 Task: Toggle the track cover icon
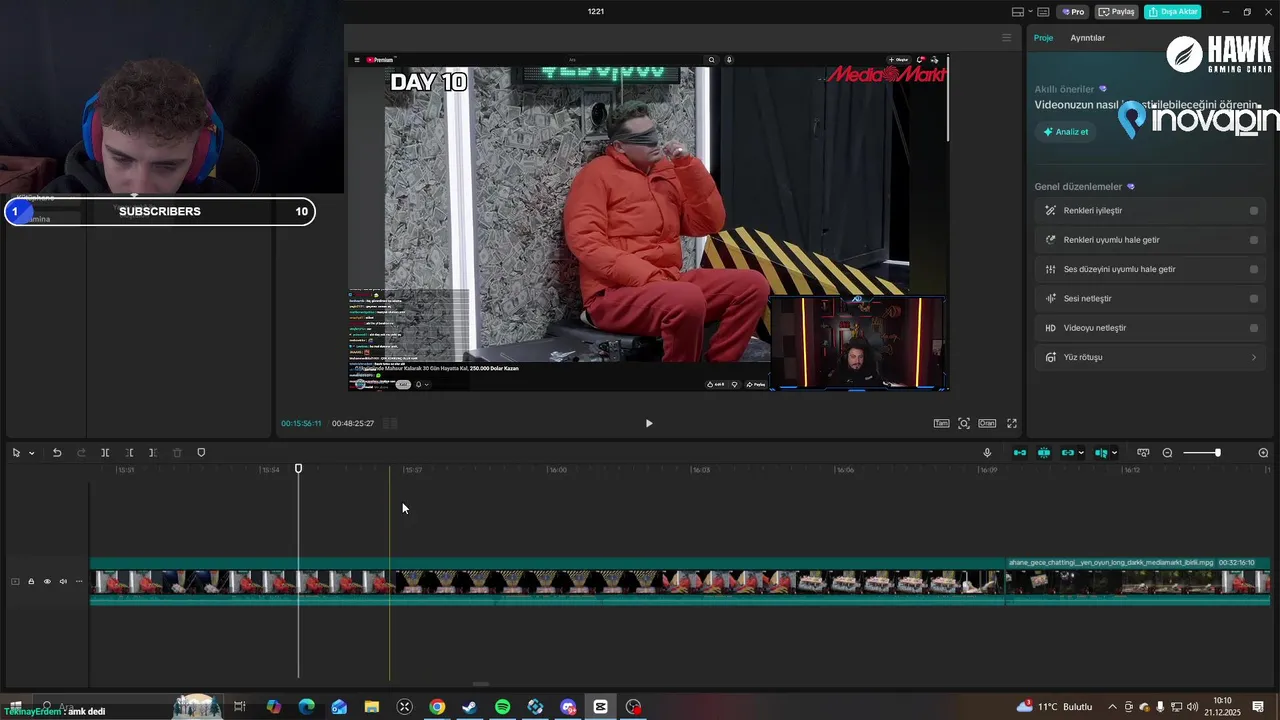click(15, 582)
